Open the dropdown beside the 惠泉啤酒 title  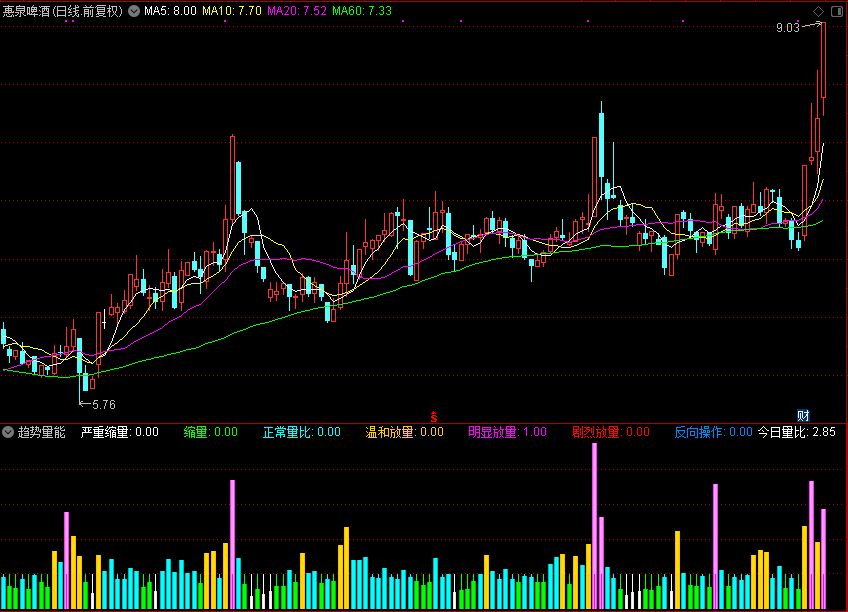coord(134,11)
